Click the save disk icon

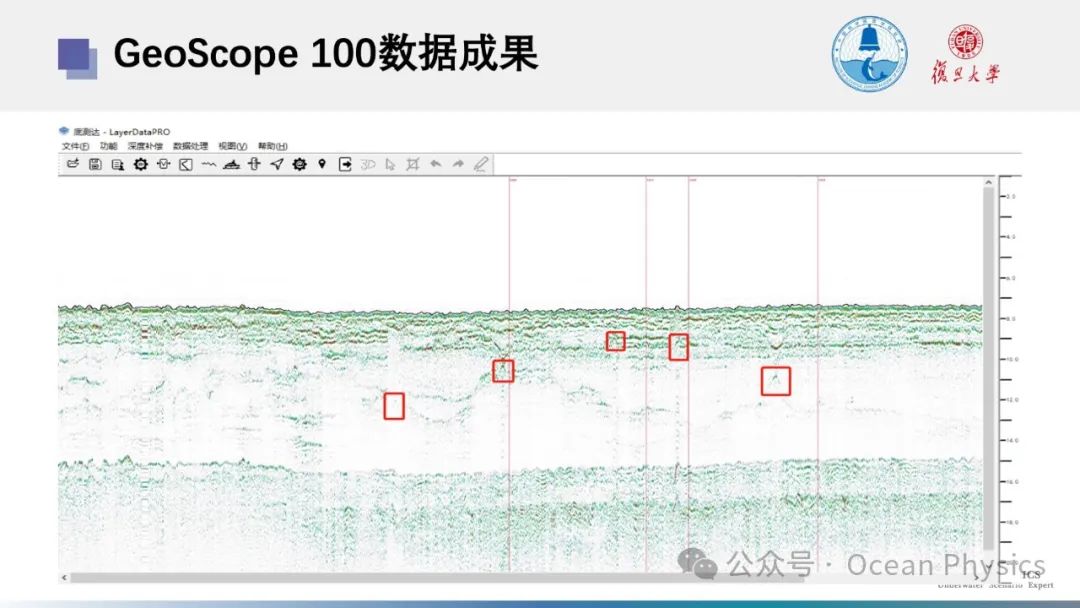[x=95, y=165]
